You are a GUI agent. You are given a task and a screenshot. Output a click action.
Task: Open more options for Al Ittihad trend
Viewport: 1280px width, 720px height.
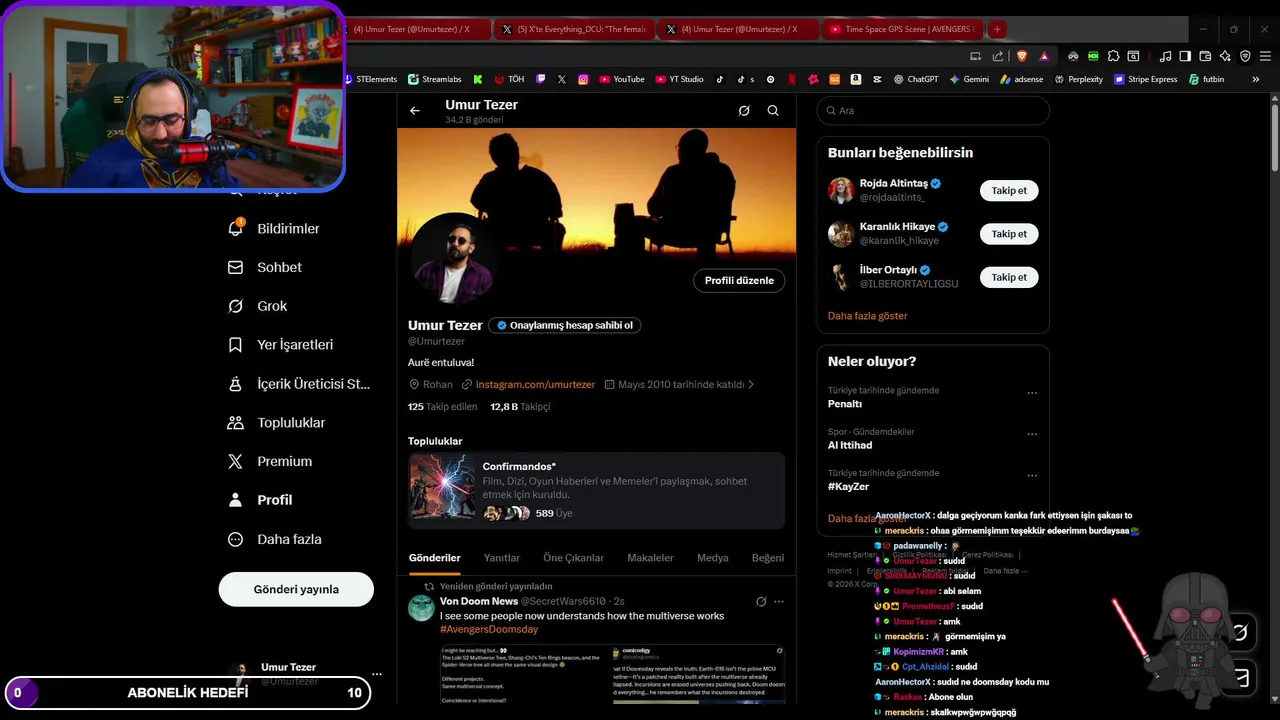(1032, 434)
